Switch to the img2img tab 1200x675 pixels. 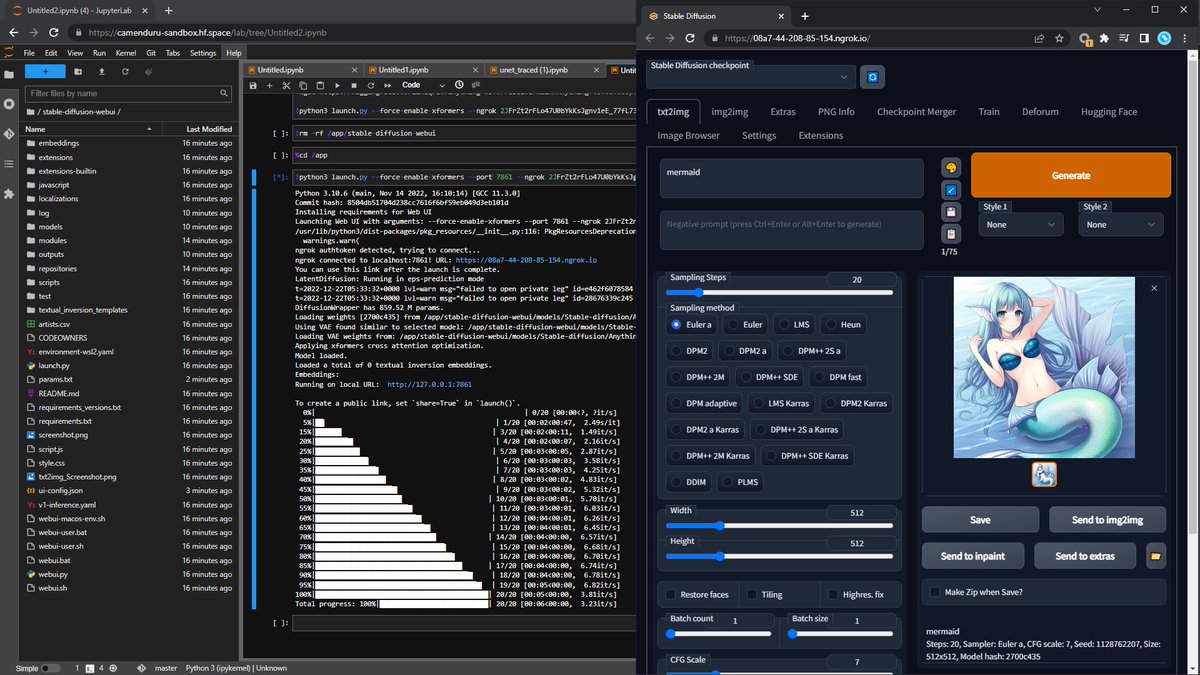pos(728,112)
